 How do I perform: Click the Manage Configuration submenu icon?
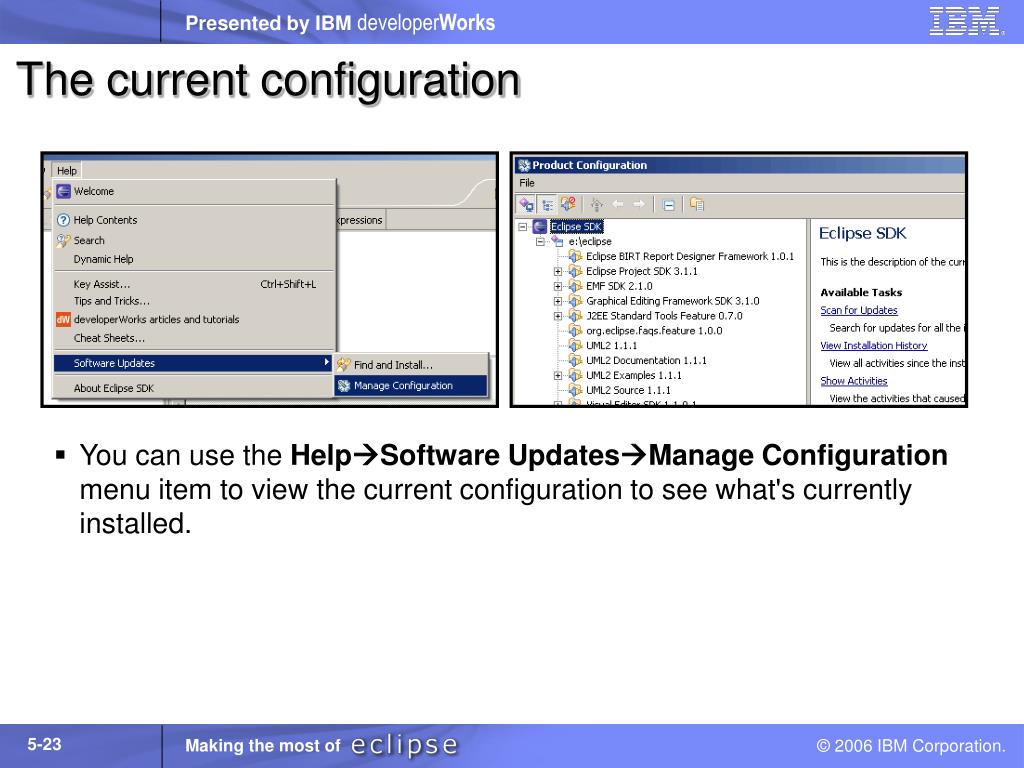click(x=344, y=386)
